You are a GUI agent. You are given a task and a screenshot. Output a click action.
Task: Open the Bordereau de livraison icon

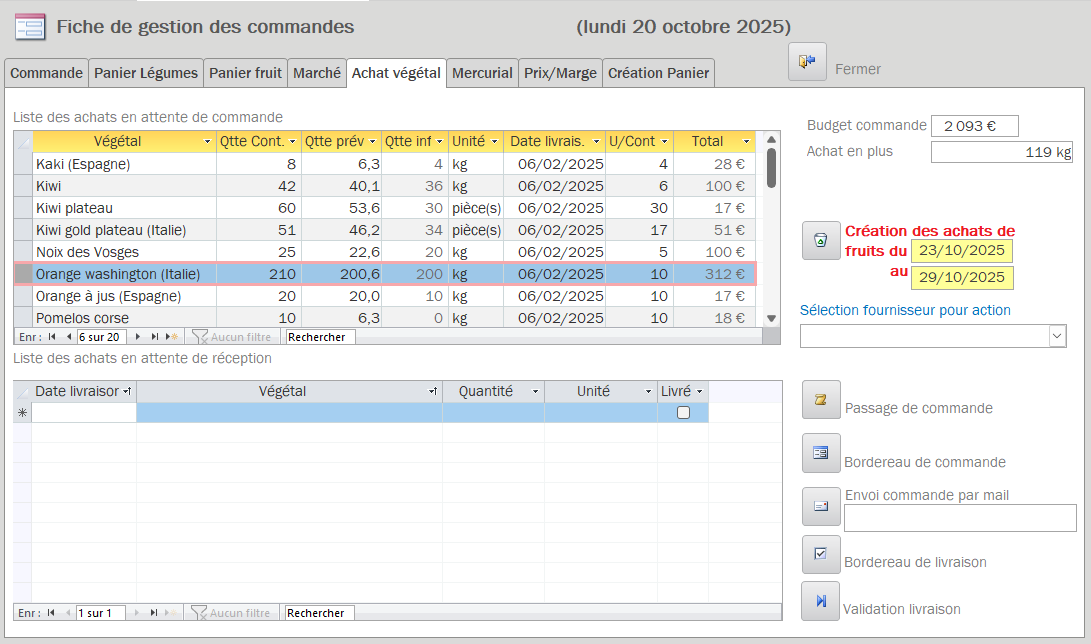click(821, 554)
